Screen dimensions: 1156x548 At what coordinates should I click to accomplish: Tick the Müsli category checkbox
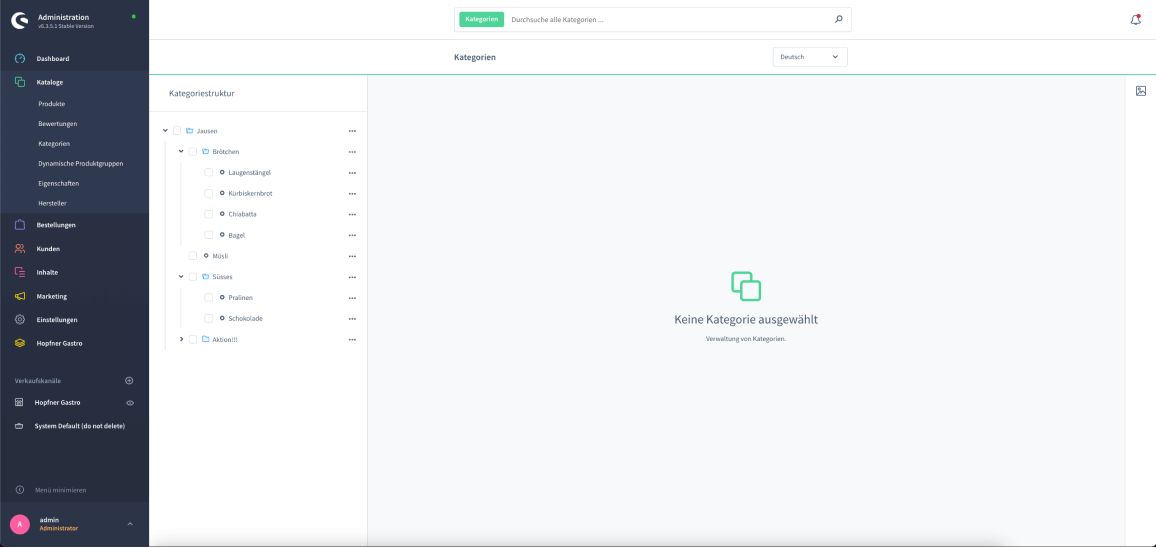193,256
